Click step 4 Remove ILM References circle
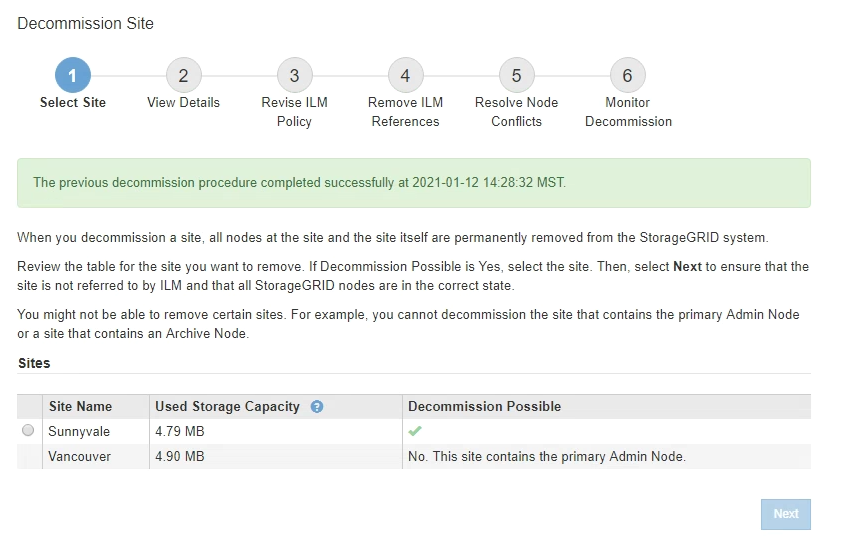 click(x=405, y=75)
